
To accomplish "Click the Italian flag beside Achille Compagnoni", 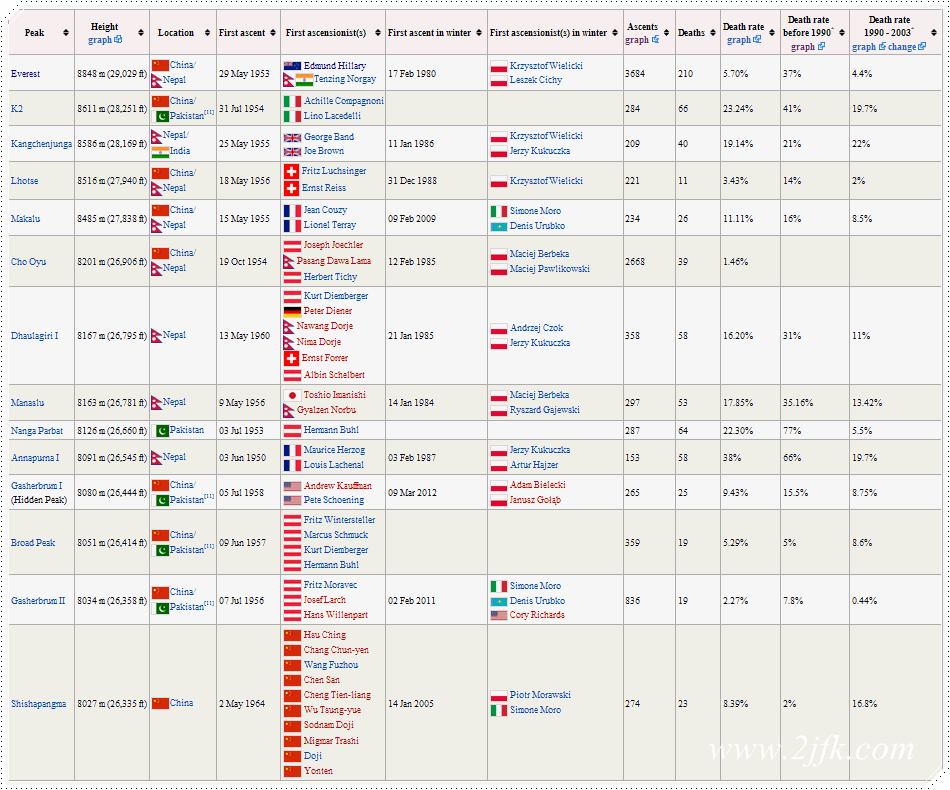I will pyautogui.click(x=292, y=101).
